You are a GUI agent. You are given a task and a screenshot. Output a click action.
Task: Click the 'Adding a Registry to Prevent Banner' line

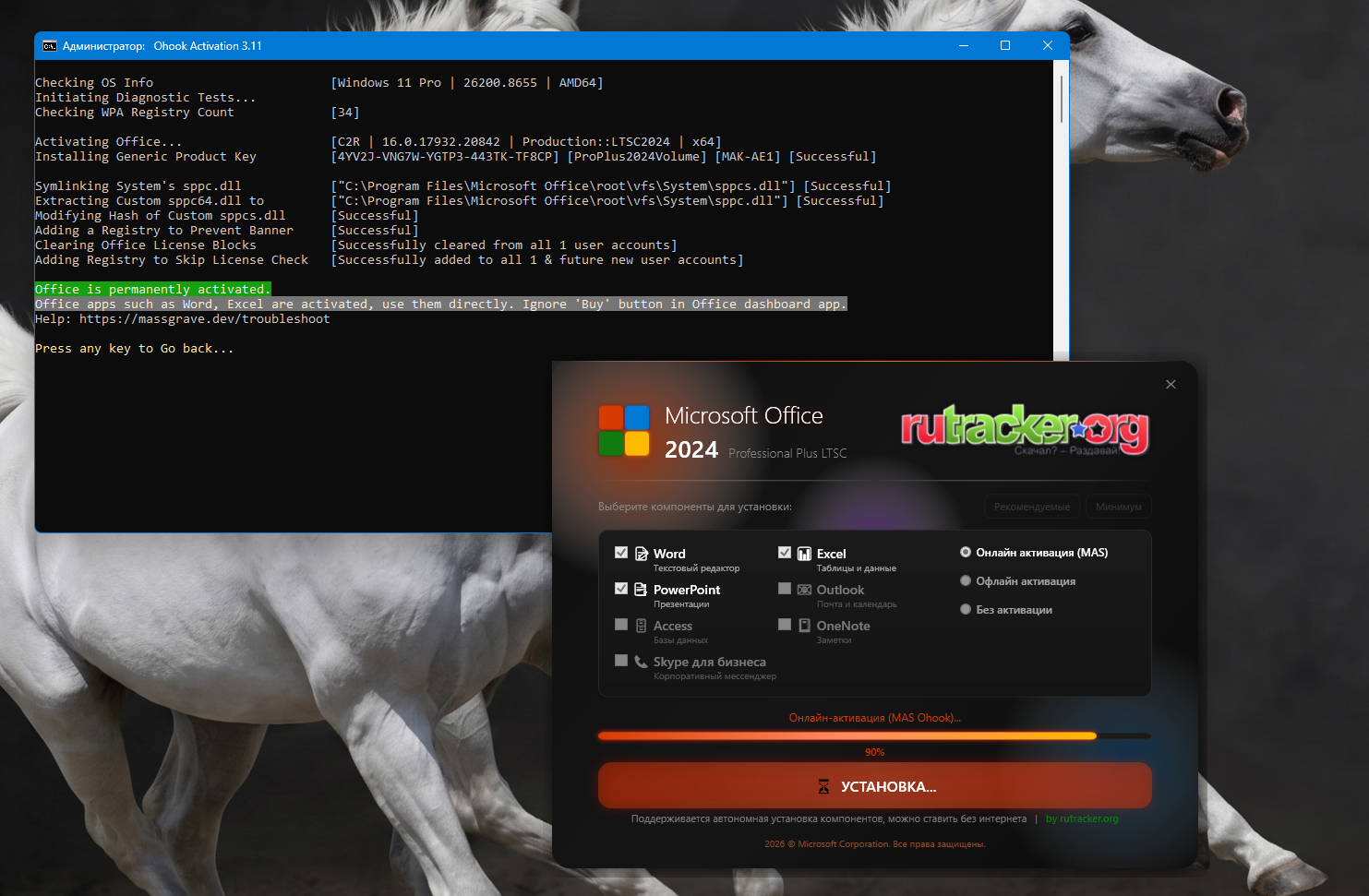(164, 231)
